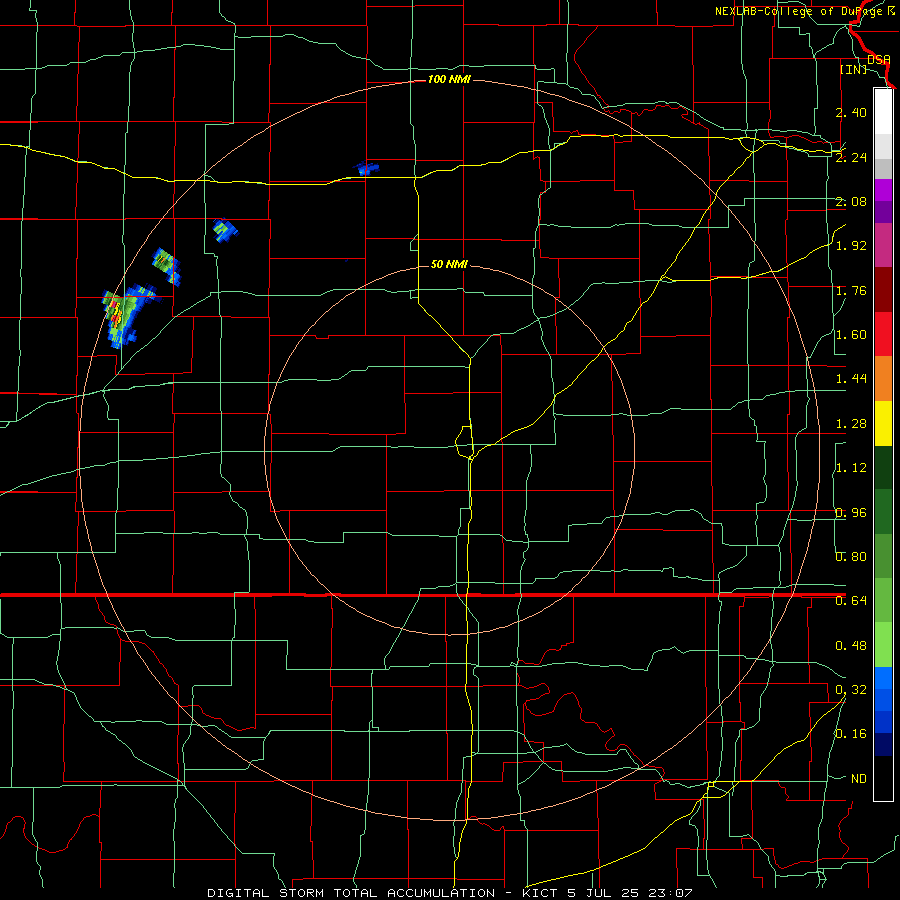Image resolution: width=900 pixels, height=900 pixels.
Task: Pick the white top legend swatch
Action: click(883, 111)
